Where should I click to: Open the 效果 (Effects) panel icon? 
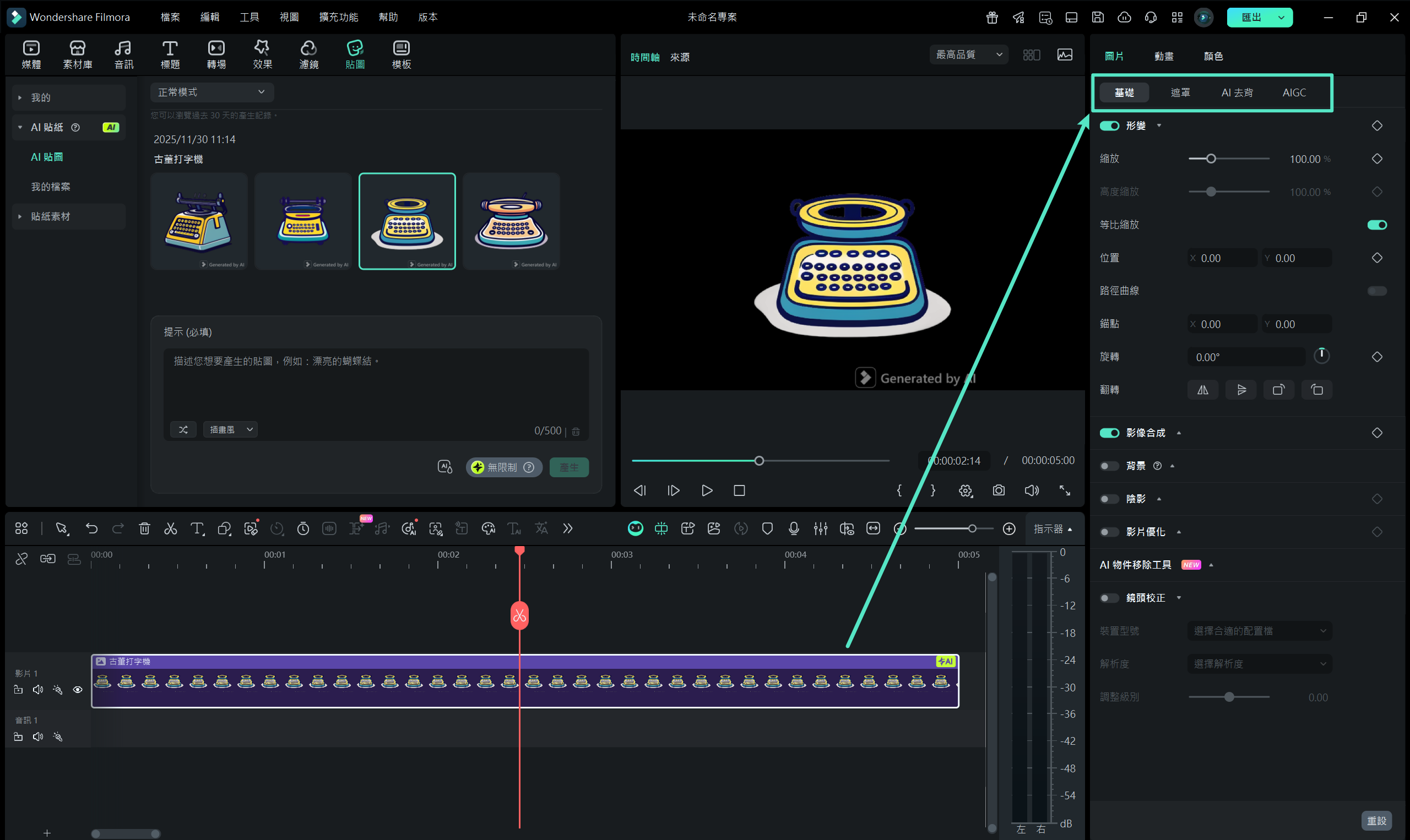(x=262, y=54)
